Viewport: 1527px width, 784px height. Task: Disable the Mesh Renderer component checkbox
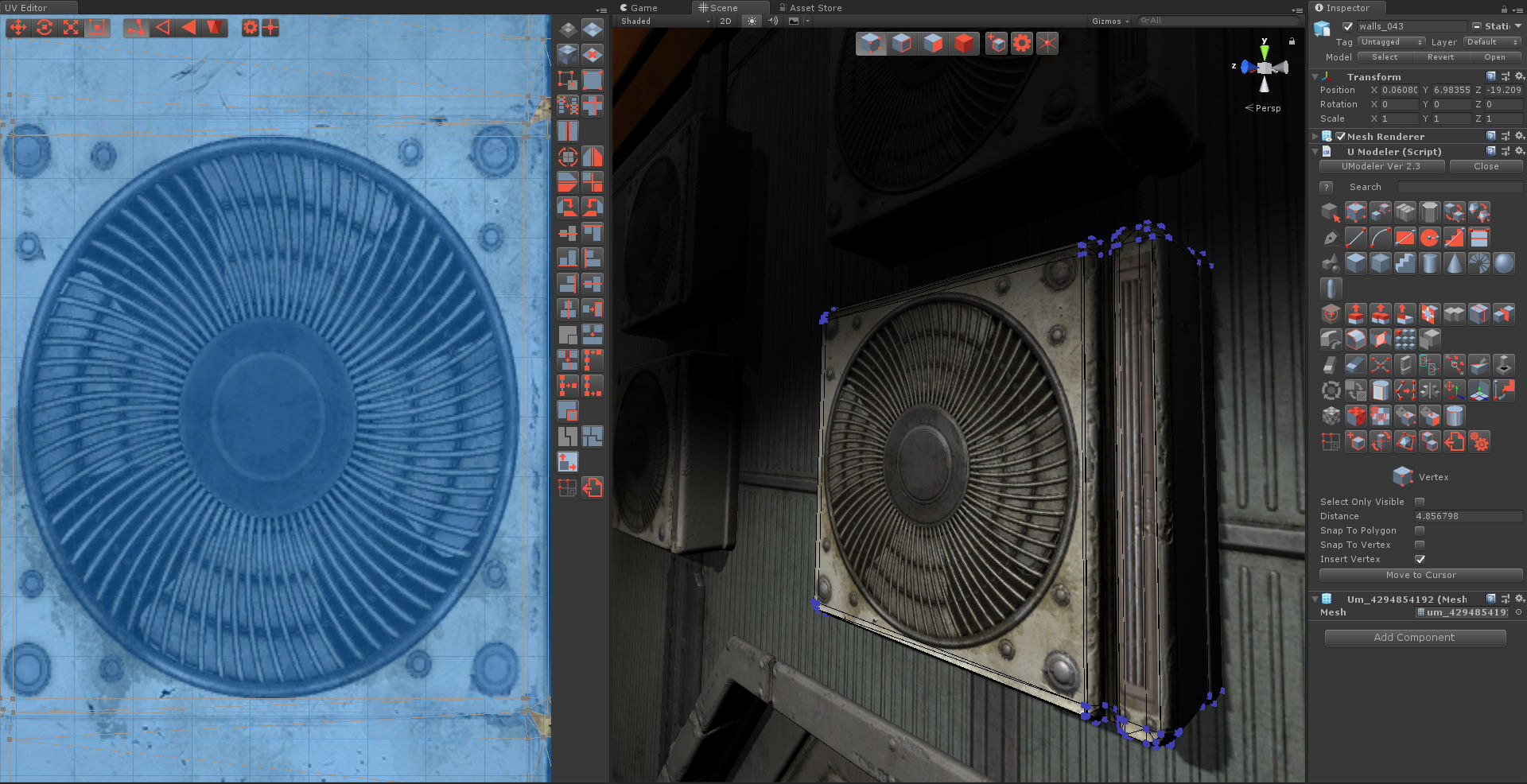tap(1341, 137)
